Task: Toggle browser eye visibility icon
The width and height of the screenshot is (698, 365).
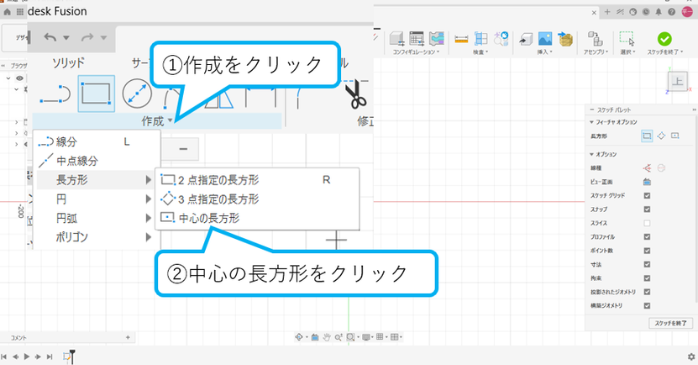Action: tap(20, 78)
